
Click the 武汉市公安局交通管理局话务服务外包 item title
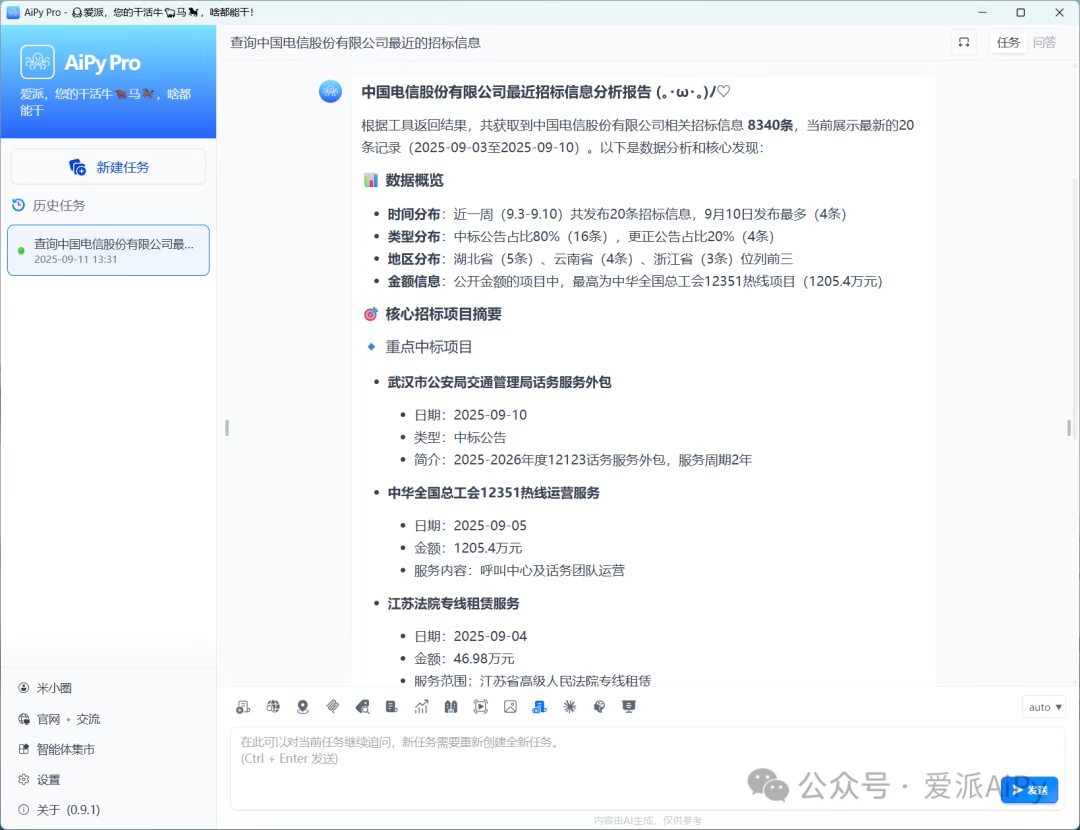(499, 382)
